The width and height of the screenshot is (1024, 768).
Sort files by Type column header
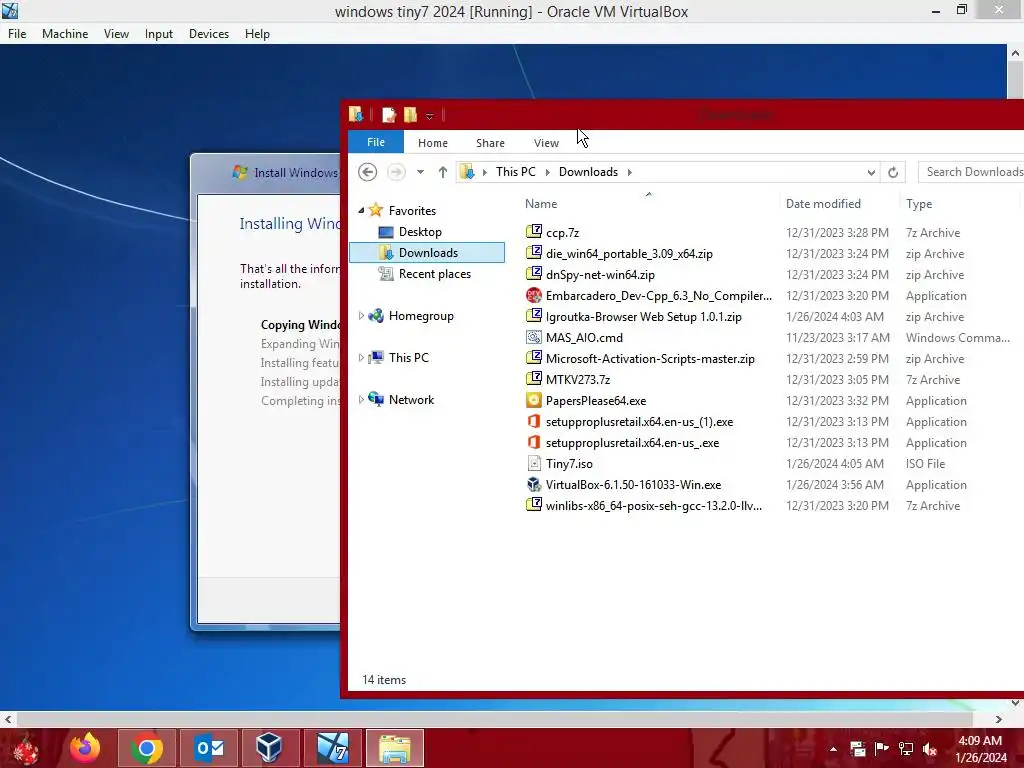[x=919, y=203]
